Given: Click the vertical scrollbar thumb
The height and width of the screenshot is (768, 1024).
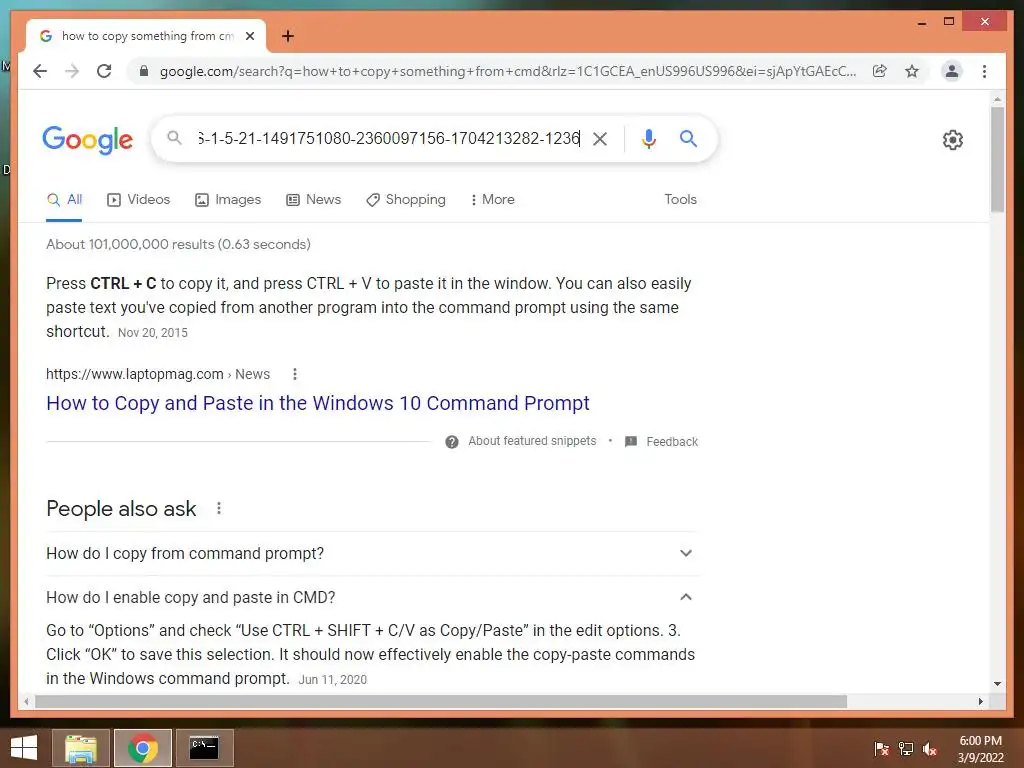Looking at the screenshot, I should click(997, 159).
